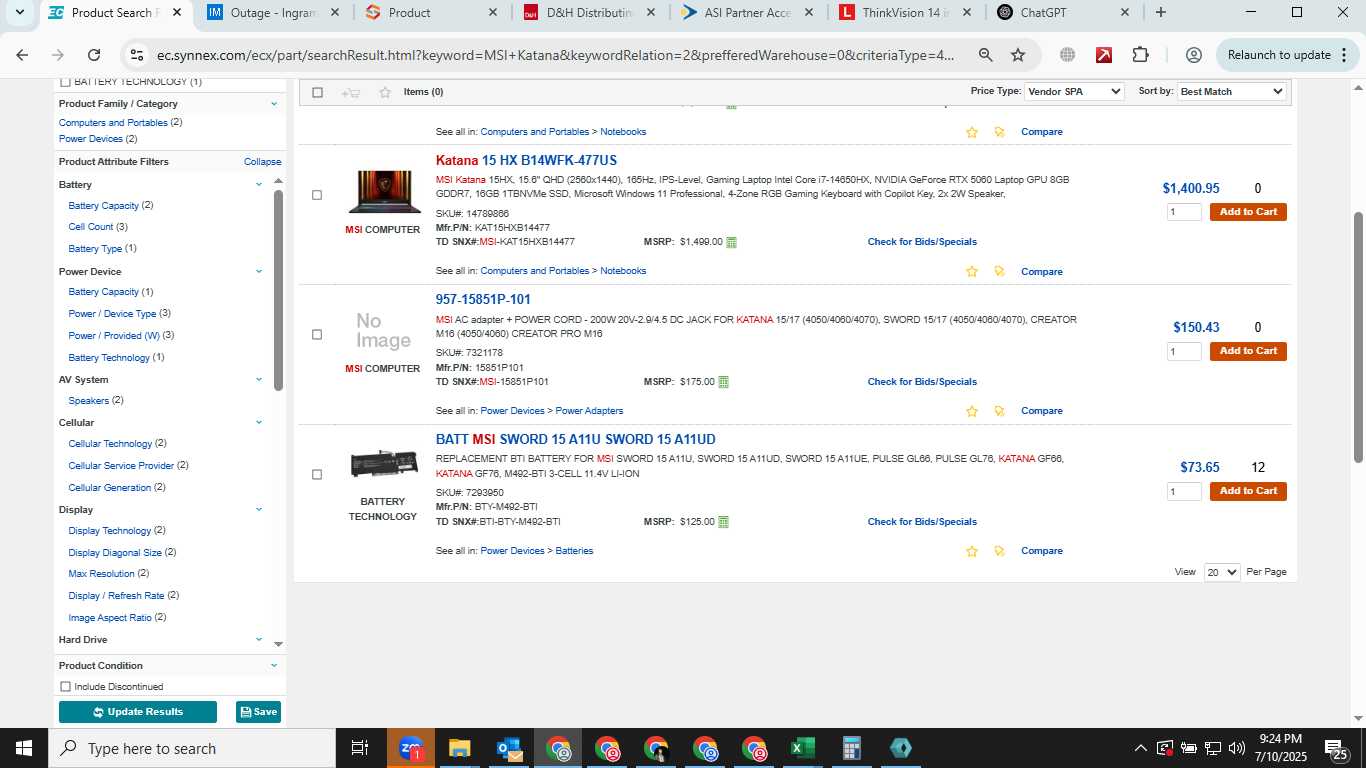Star the 957-15851P-101 product

972,411
